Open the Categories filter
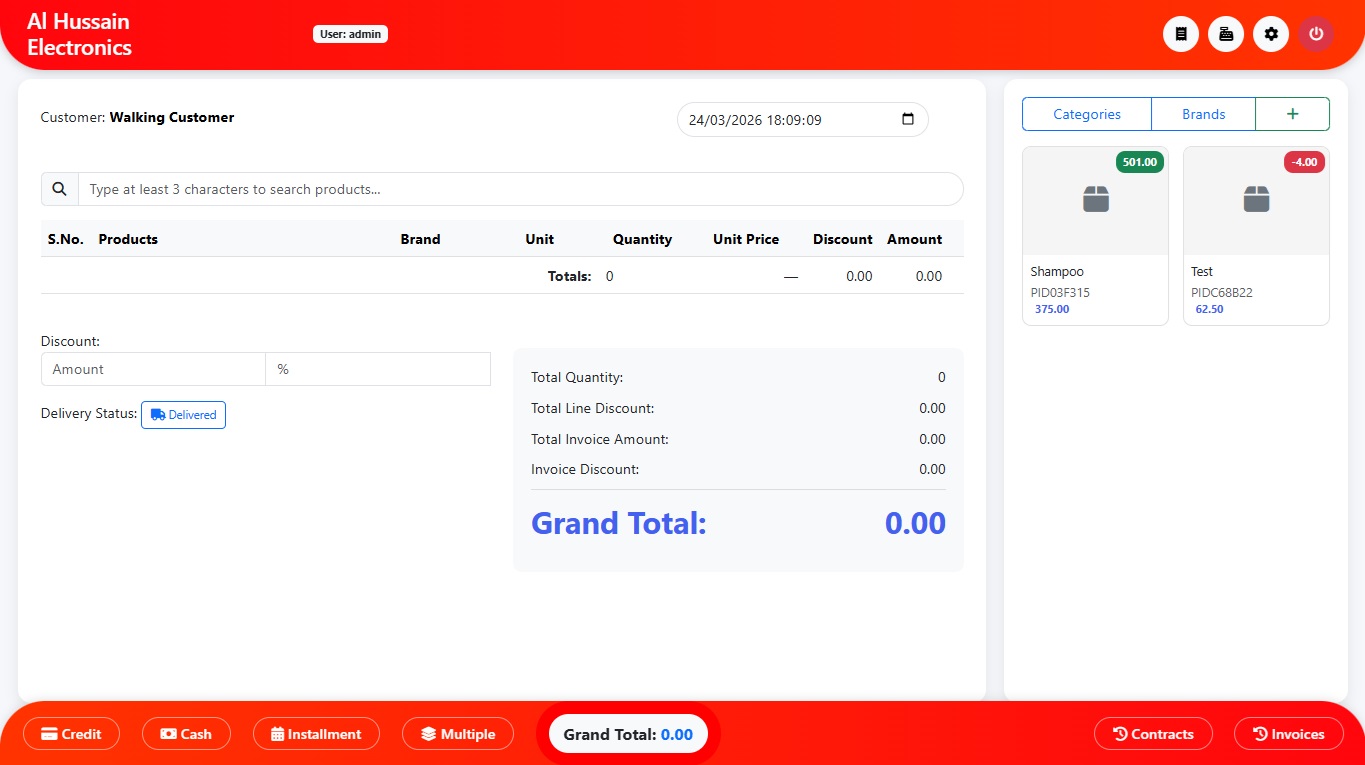Viewport: 1365px width, 765px height. tap(1087, 114)
